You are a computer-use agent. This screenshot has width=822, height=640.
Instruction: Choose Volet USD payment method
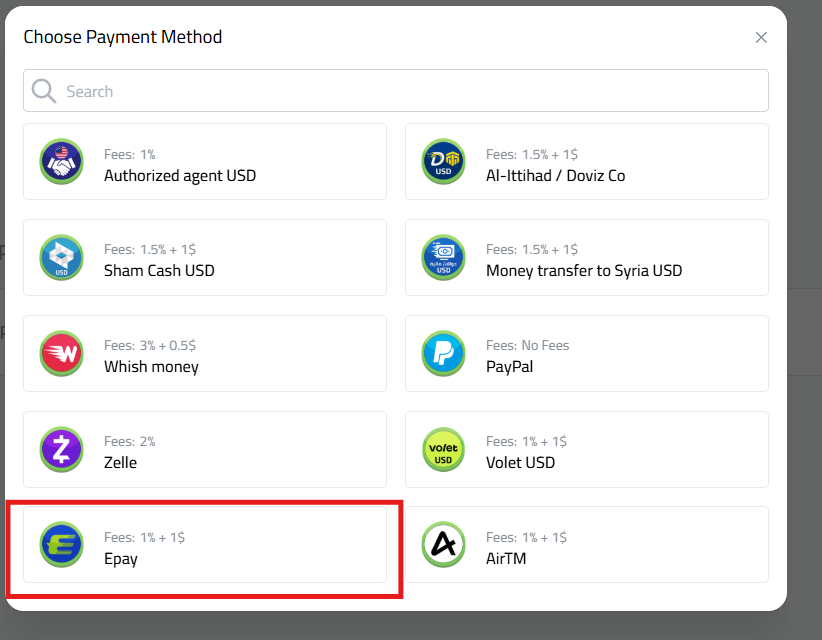587,449
